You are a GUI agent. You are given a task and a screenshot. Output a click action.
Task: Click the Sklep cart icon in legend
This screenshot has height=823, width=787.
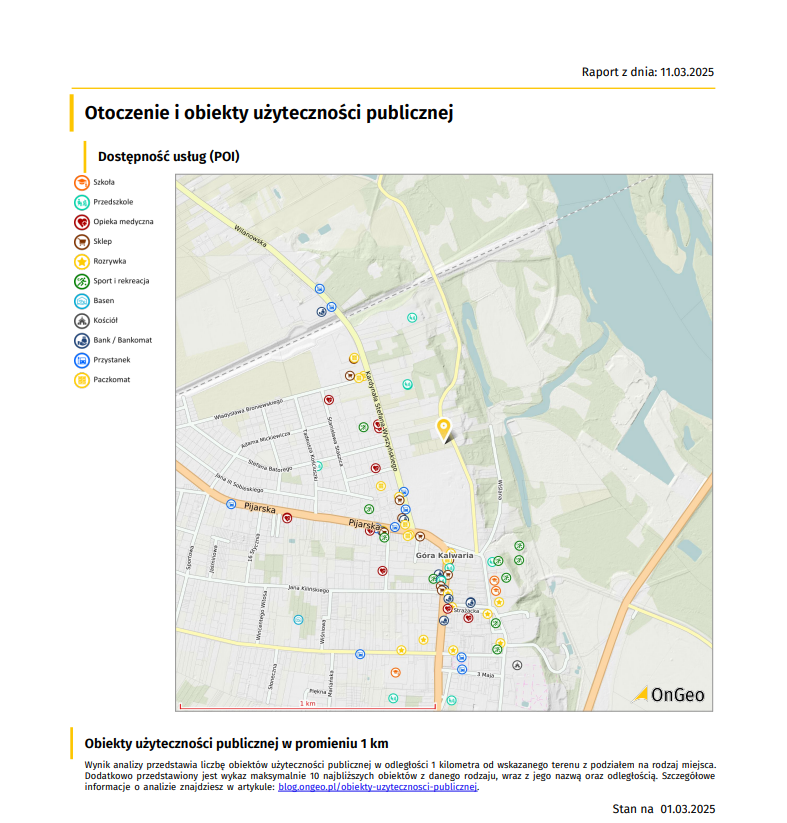click(x=82, y=241)
